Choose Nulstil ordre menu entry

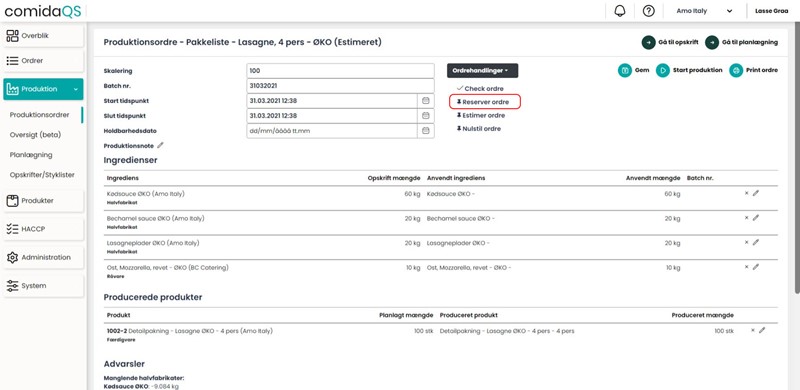[x=479, y=129]
